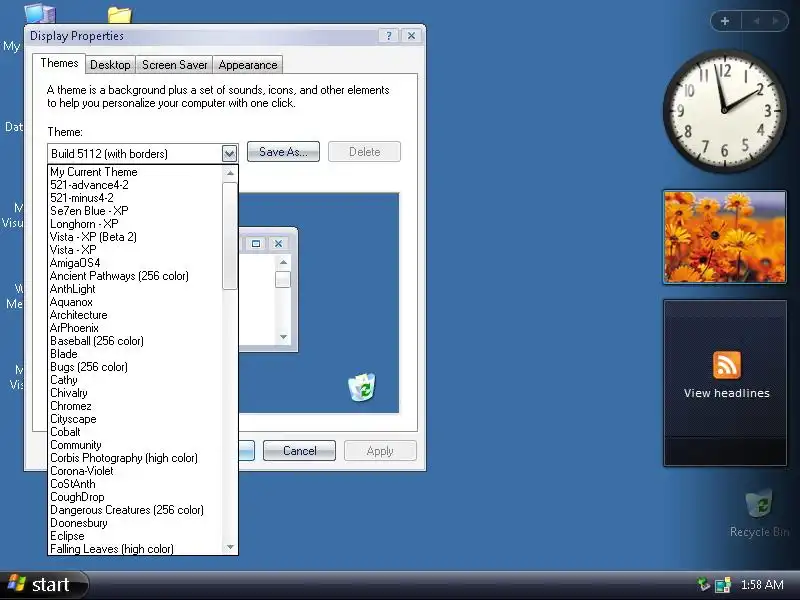Click the help question mark button
The width and height of the screenshot is (800, 600).
click(x=388, y=36)
